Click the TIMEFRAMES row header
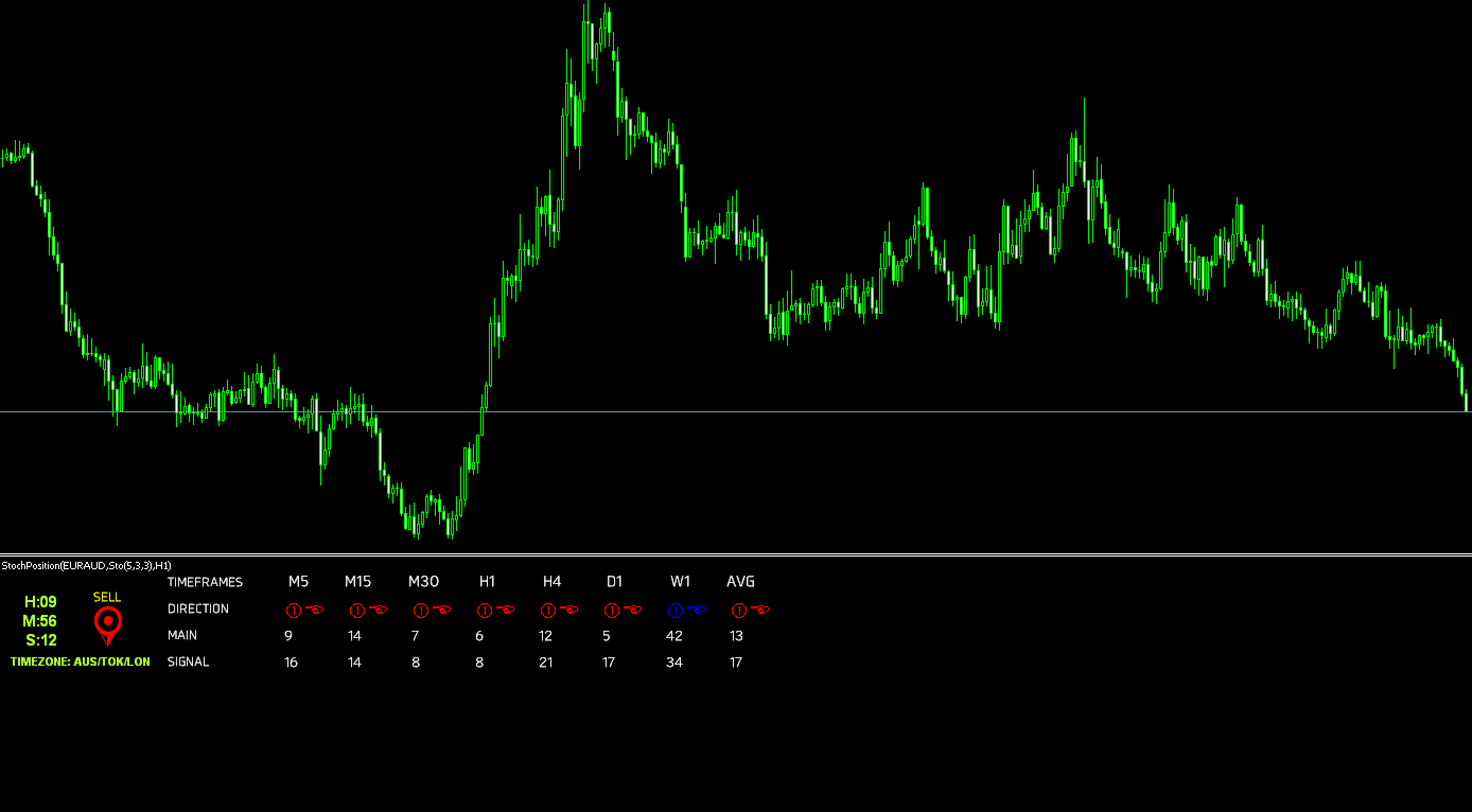 [205, 582]
